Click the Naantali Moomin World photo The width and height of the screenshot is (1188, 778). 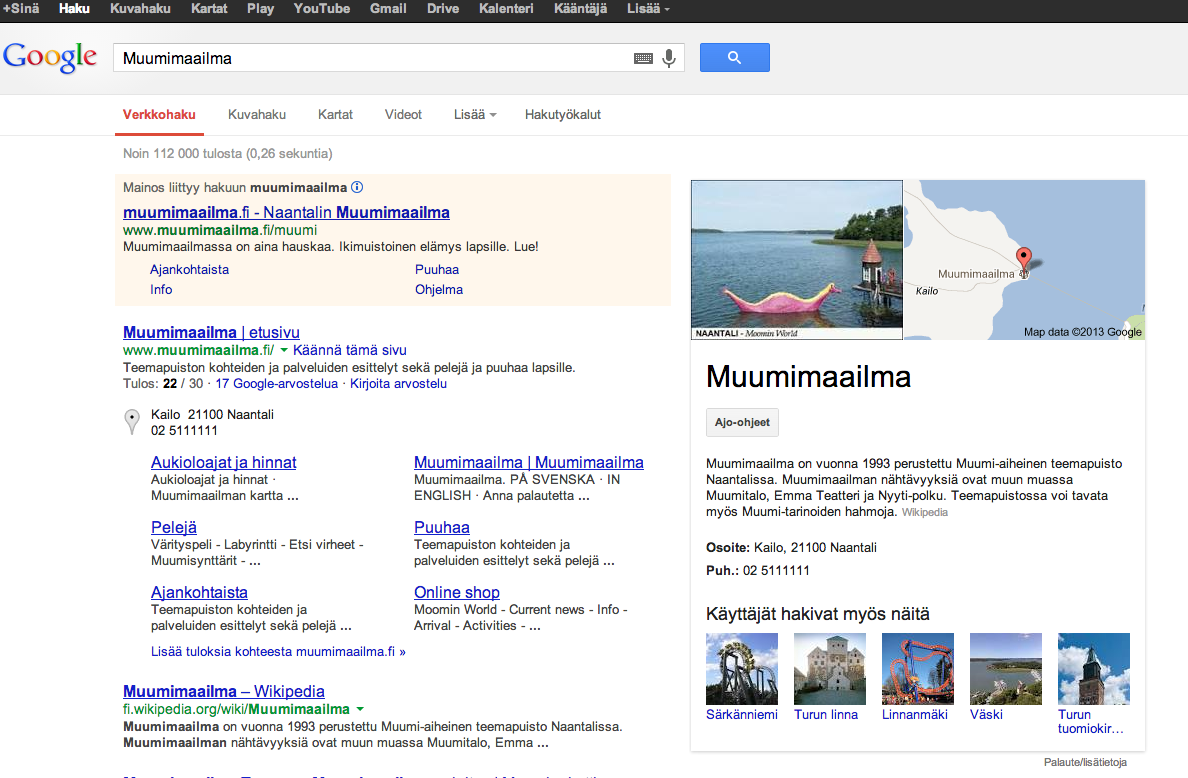[x=797, y=260]
